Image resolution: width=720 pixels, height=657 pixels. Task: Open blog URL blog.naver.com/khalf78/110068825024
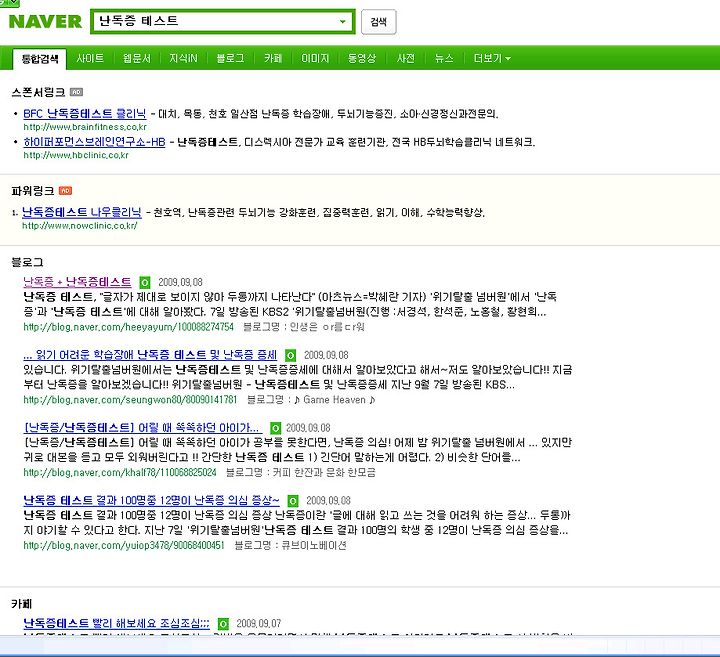[x=119, y=472]
